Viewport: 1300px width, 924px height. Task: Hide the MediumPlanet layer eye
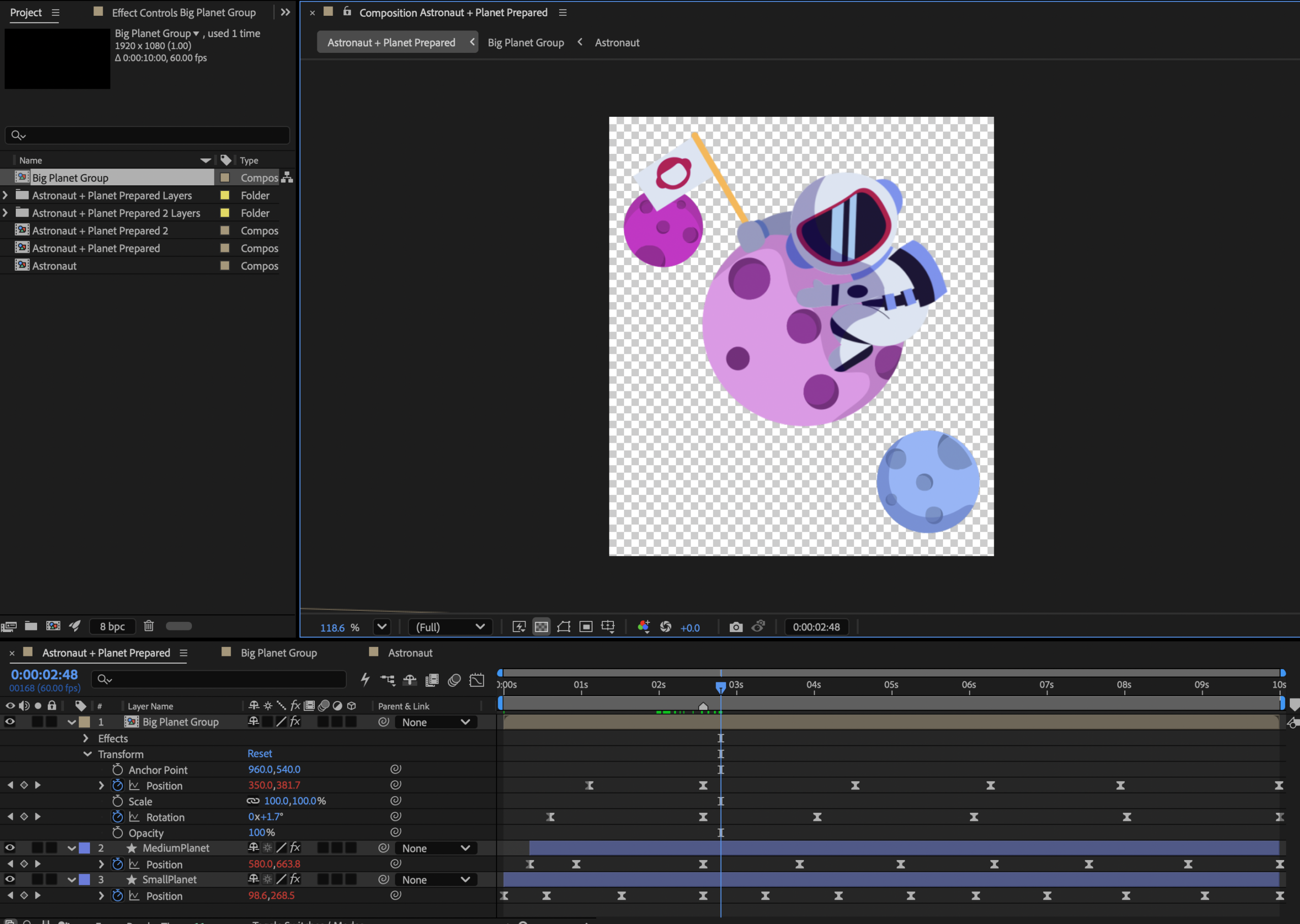point(10,848)
